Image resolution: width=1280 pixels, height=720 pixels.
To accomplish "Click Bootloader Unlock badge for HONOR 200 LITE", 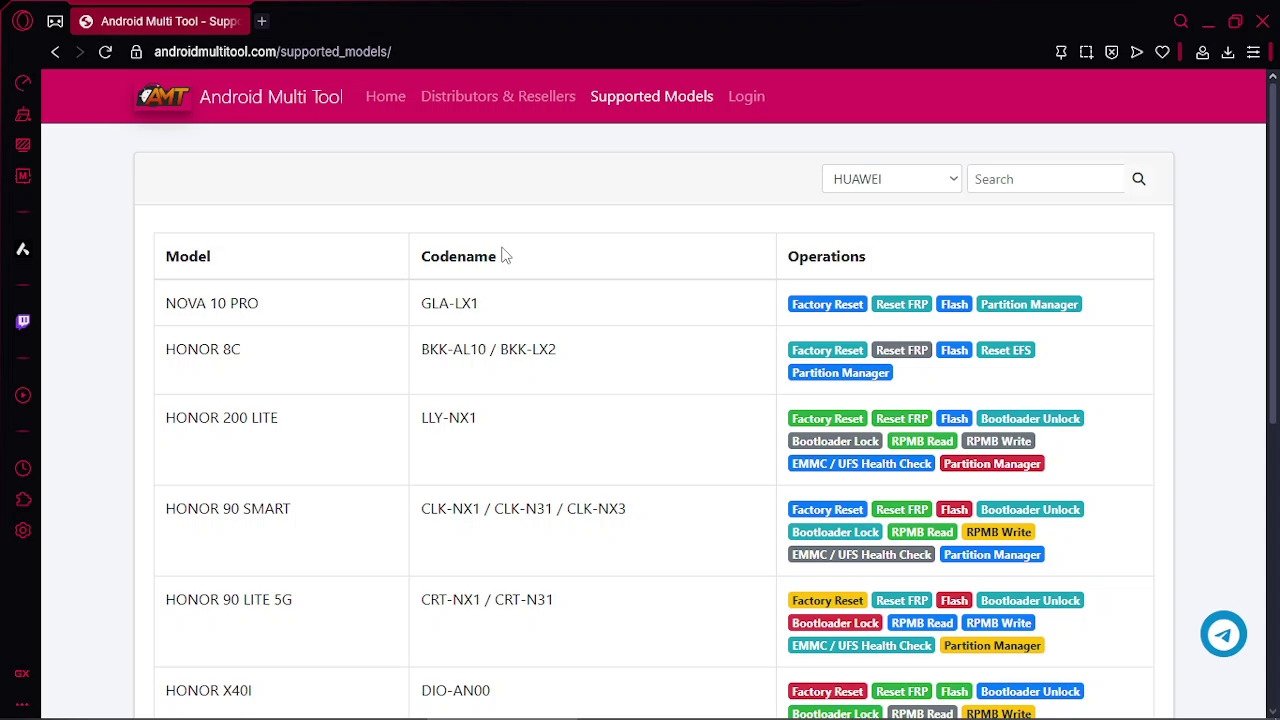I will pyautogui.click(x=1030, y=418).
